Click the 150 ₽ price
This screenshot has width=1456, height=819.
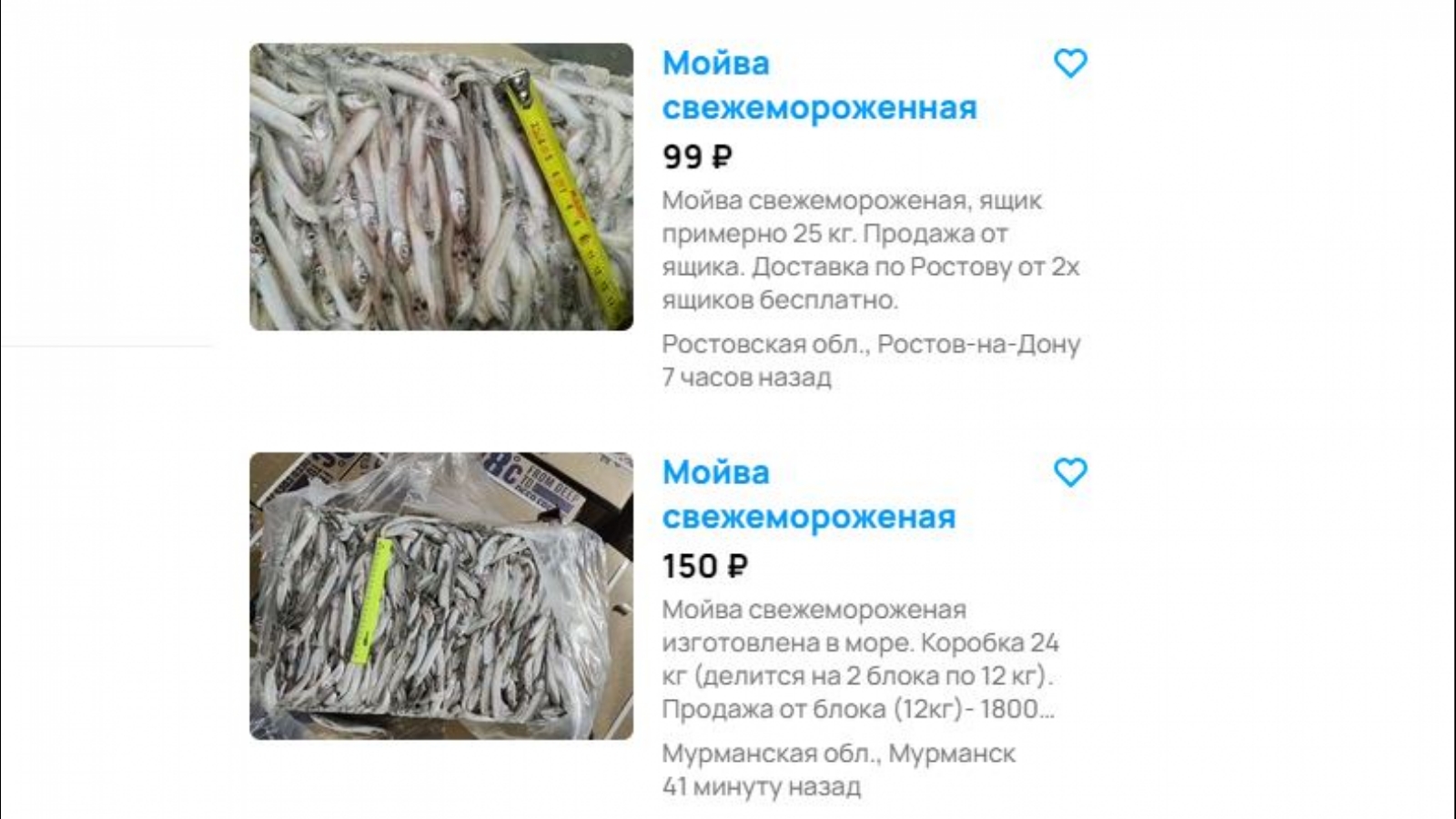[705, 566]
